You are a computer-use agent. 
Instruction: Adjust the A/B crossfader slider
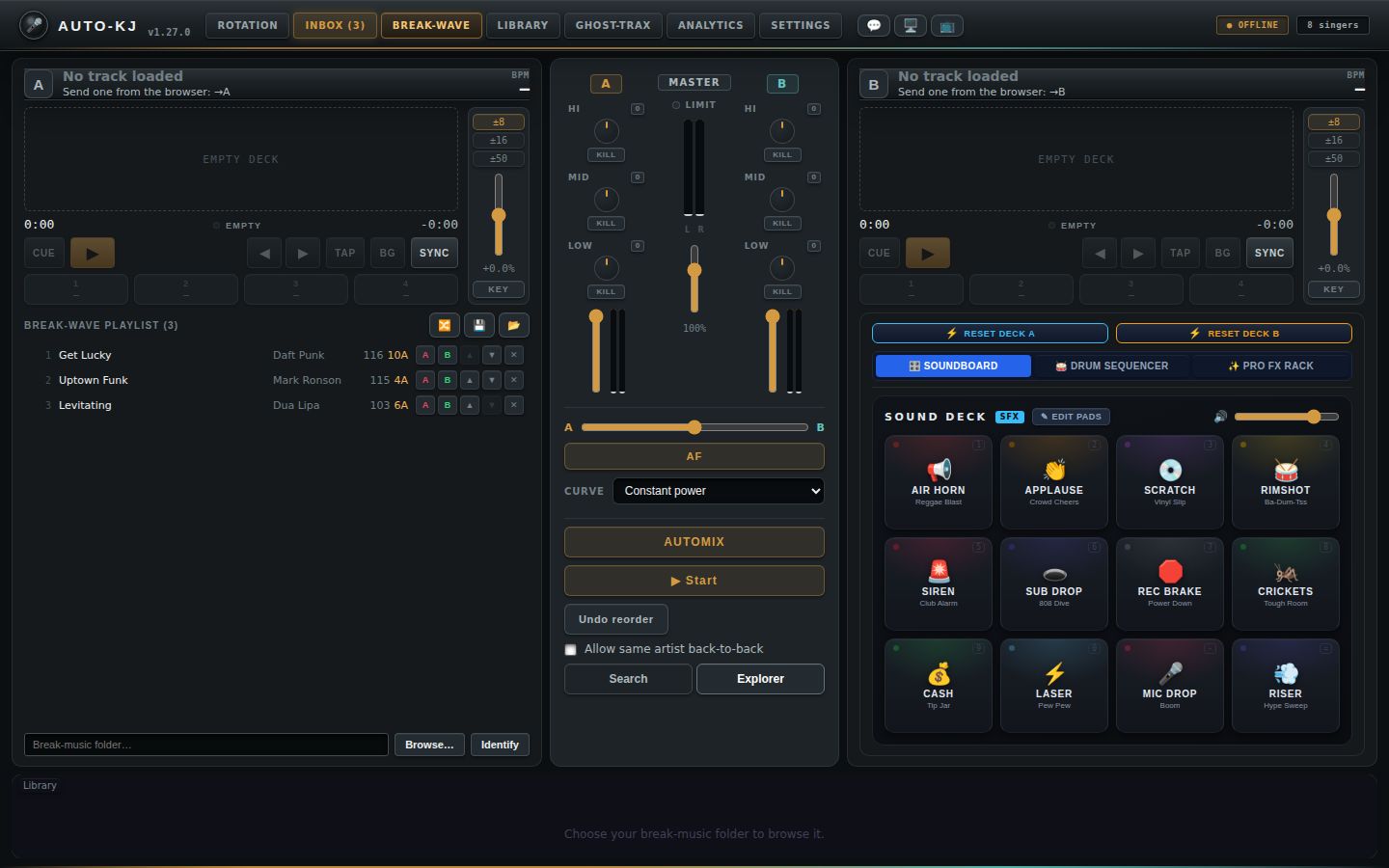coord(694,427)
